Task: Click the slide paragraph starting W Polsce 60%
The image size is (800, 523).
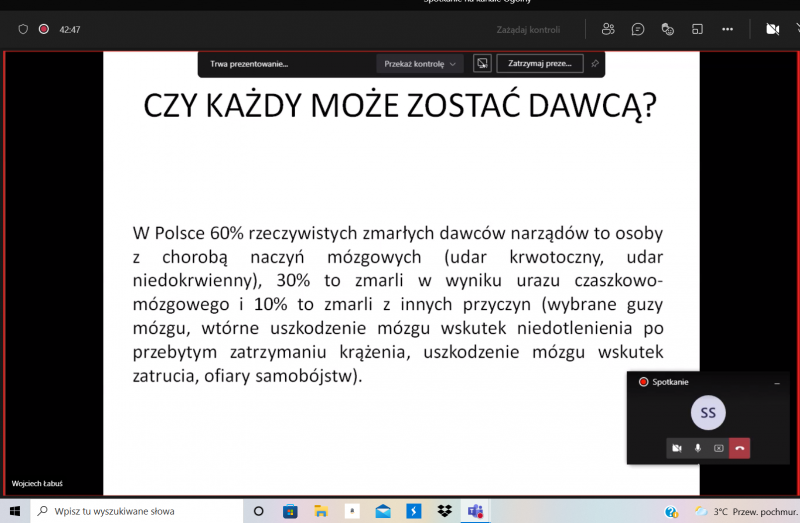Action: [398, 304]
